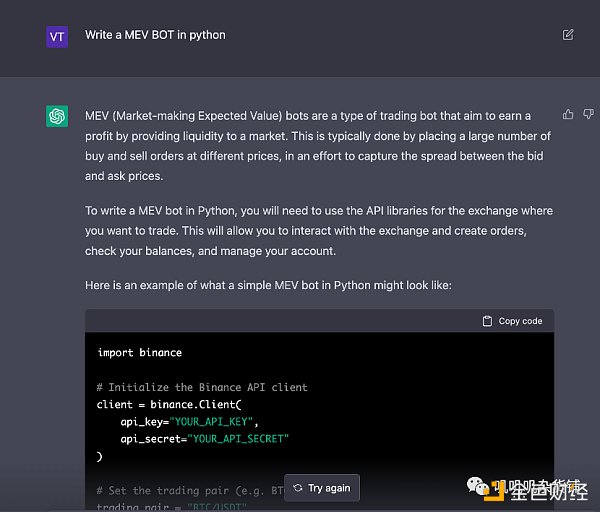Click the Try again button
Image resolution: width=600 pixels, height=513 pixels.
[x=322, y=488]
